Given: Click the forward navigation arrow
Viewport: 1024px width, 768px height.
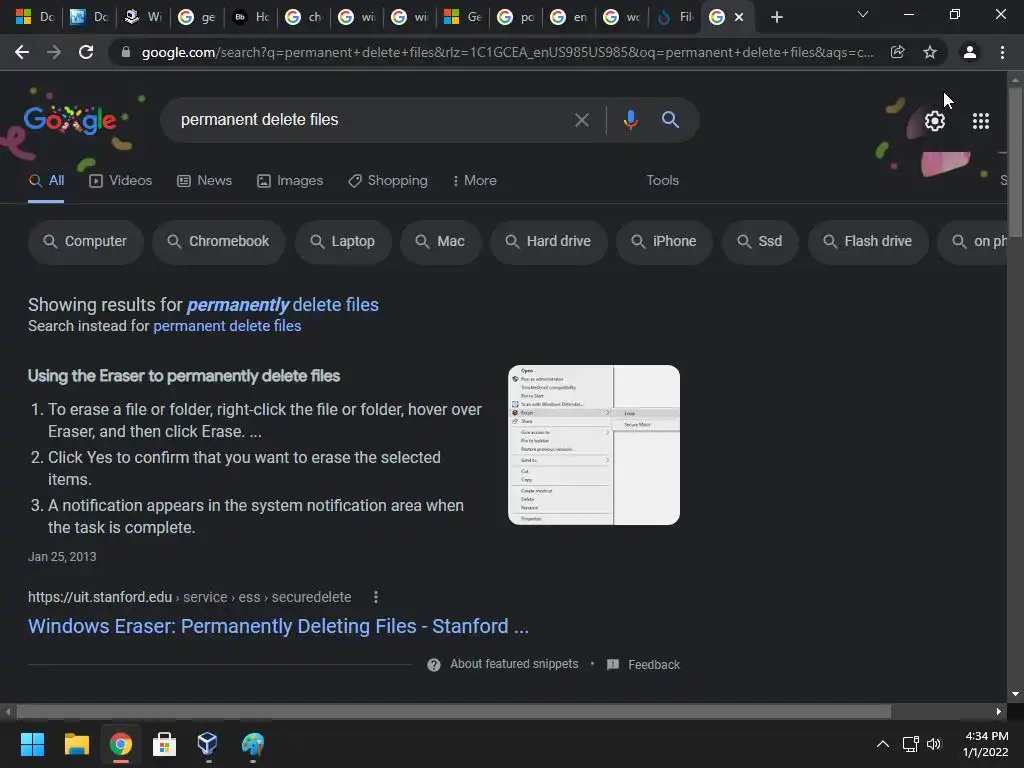Looking at the screenshot, I should pyautogui.click(x=54, y=52).
